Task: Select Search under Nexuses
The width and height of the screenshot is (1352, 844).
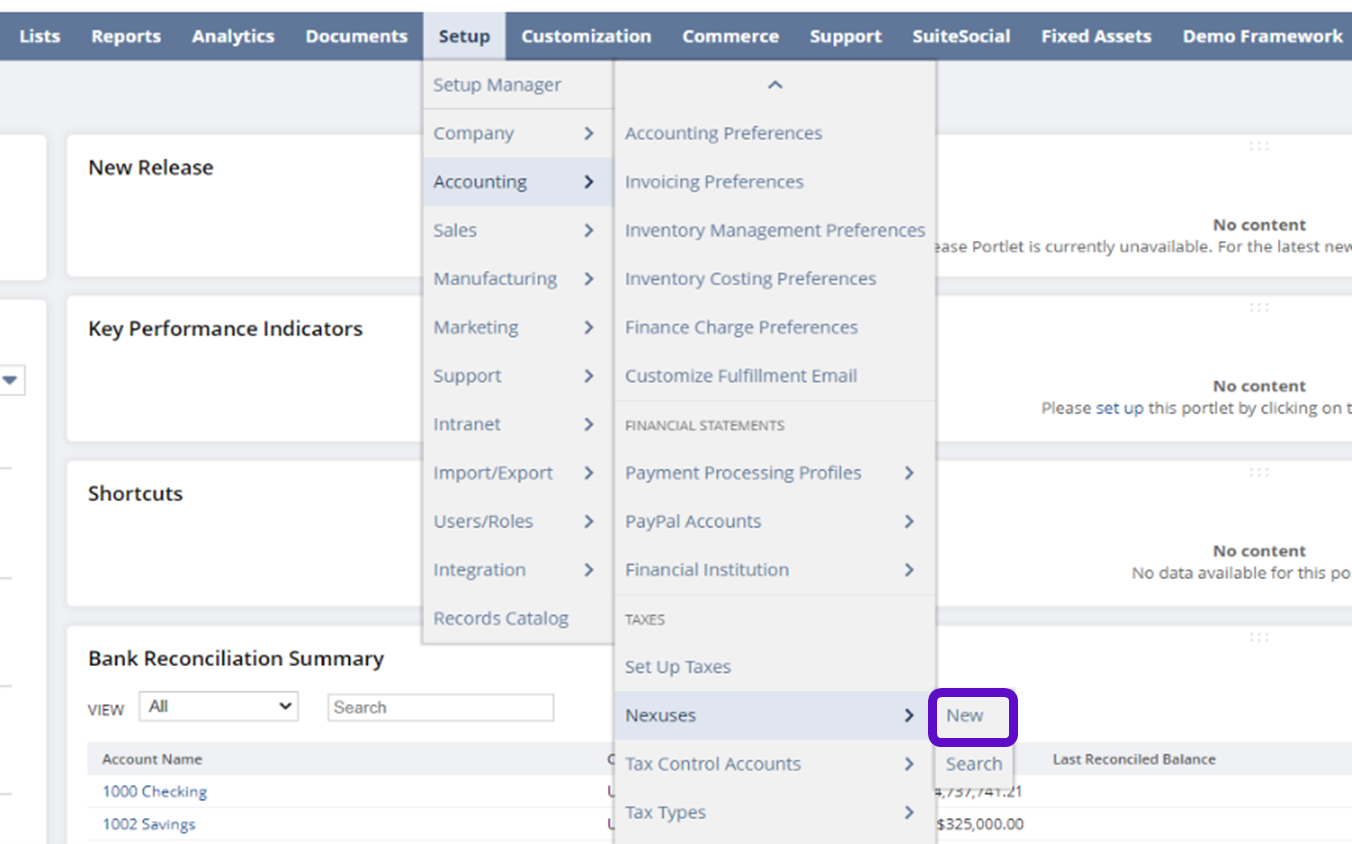Action: pos(973,764)
